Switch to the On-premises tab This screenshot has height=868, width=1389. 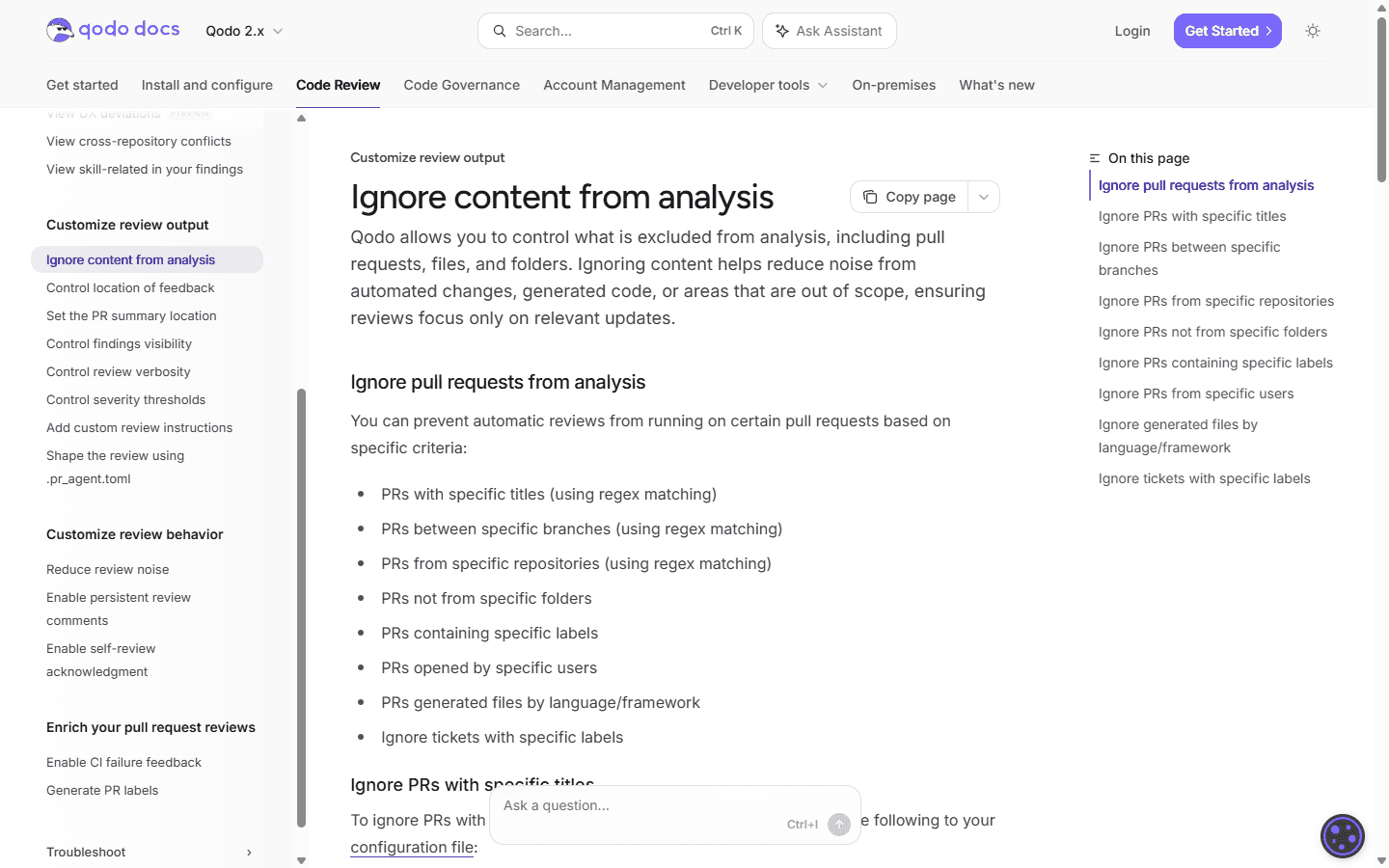894,85
